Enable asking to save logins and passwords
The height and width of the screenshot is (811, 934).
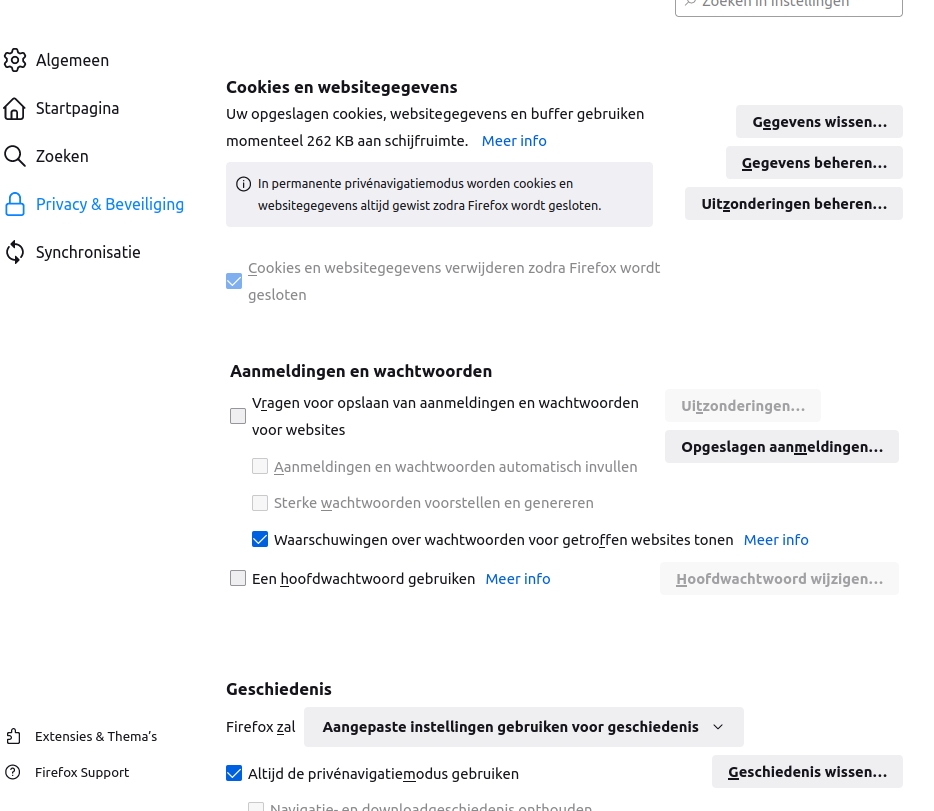coord(238,416)
